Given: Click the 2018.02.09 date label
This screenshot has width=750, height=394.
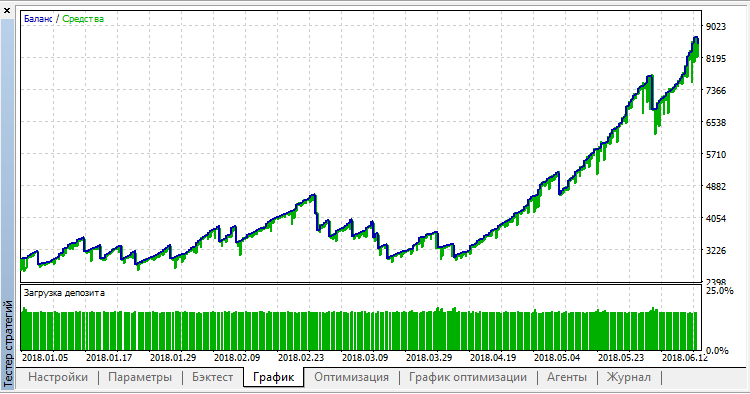Looking at the screenshot, I should point(237,358).
